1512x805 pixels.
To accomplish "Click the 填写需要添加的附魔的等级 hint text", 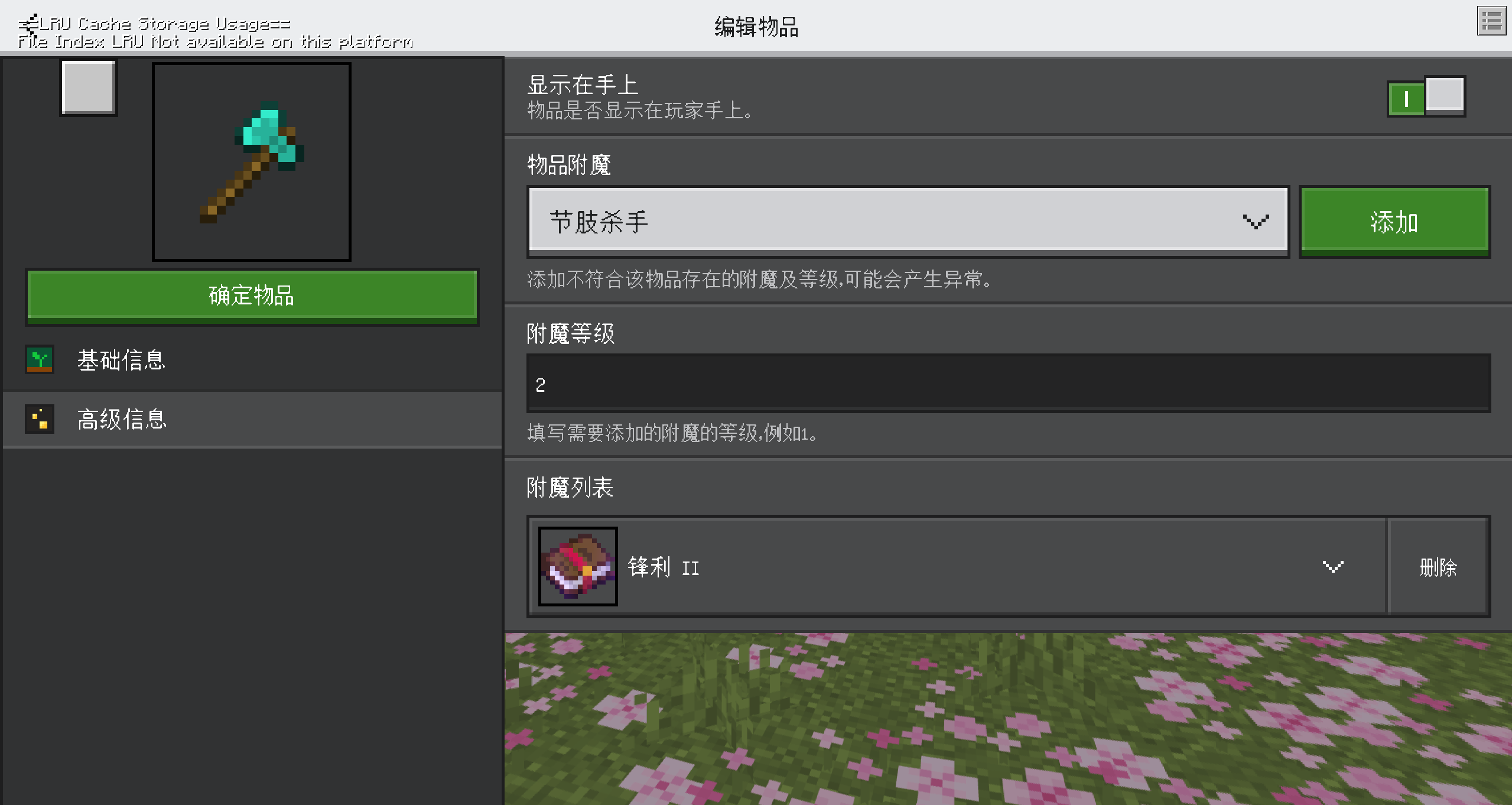I will point(672,433).
